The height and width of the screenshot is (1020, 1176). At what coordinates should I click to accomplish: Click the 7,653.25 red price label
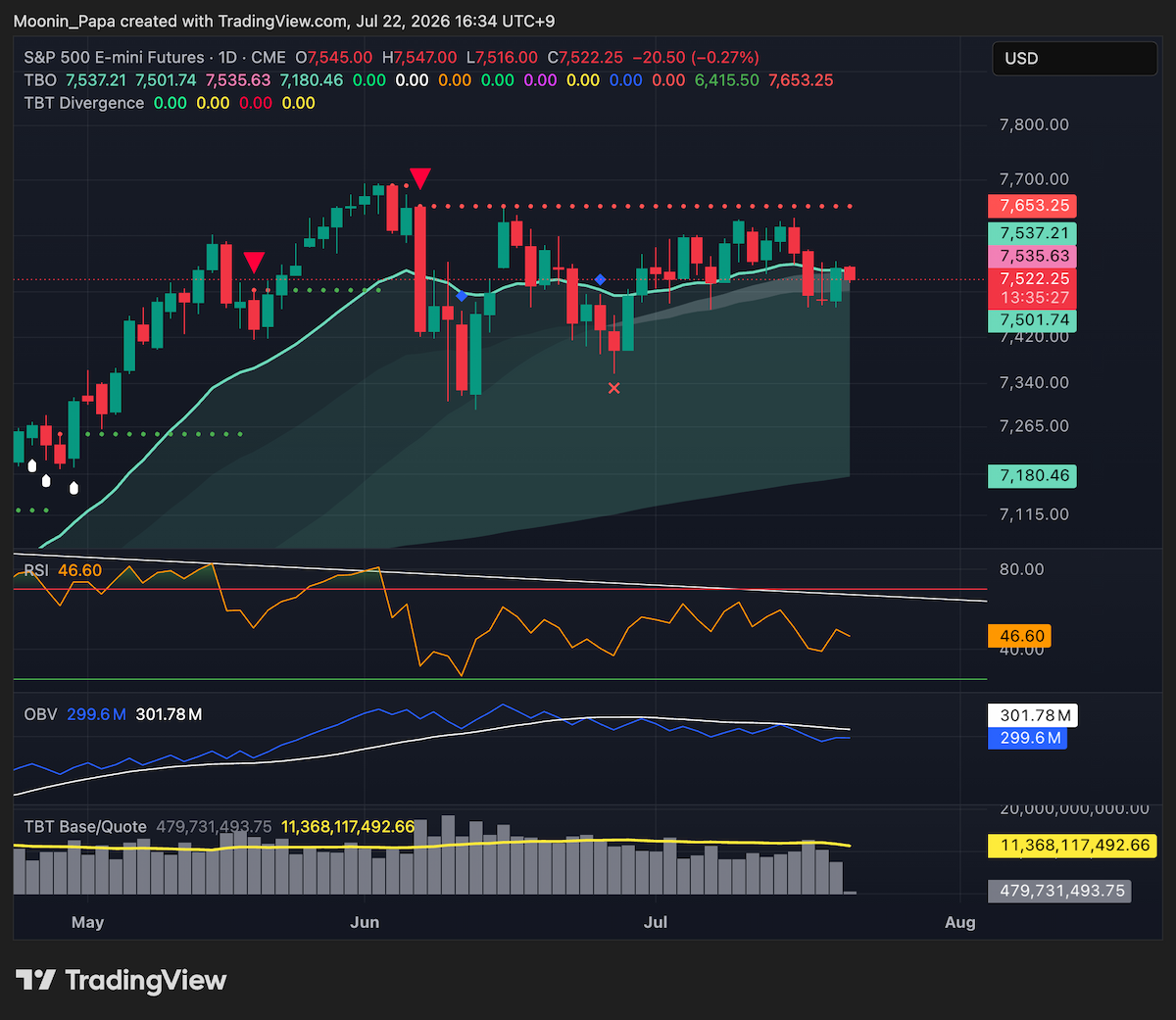(x=1032, y=206)
